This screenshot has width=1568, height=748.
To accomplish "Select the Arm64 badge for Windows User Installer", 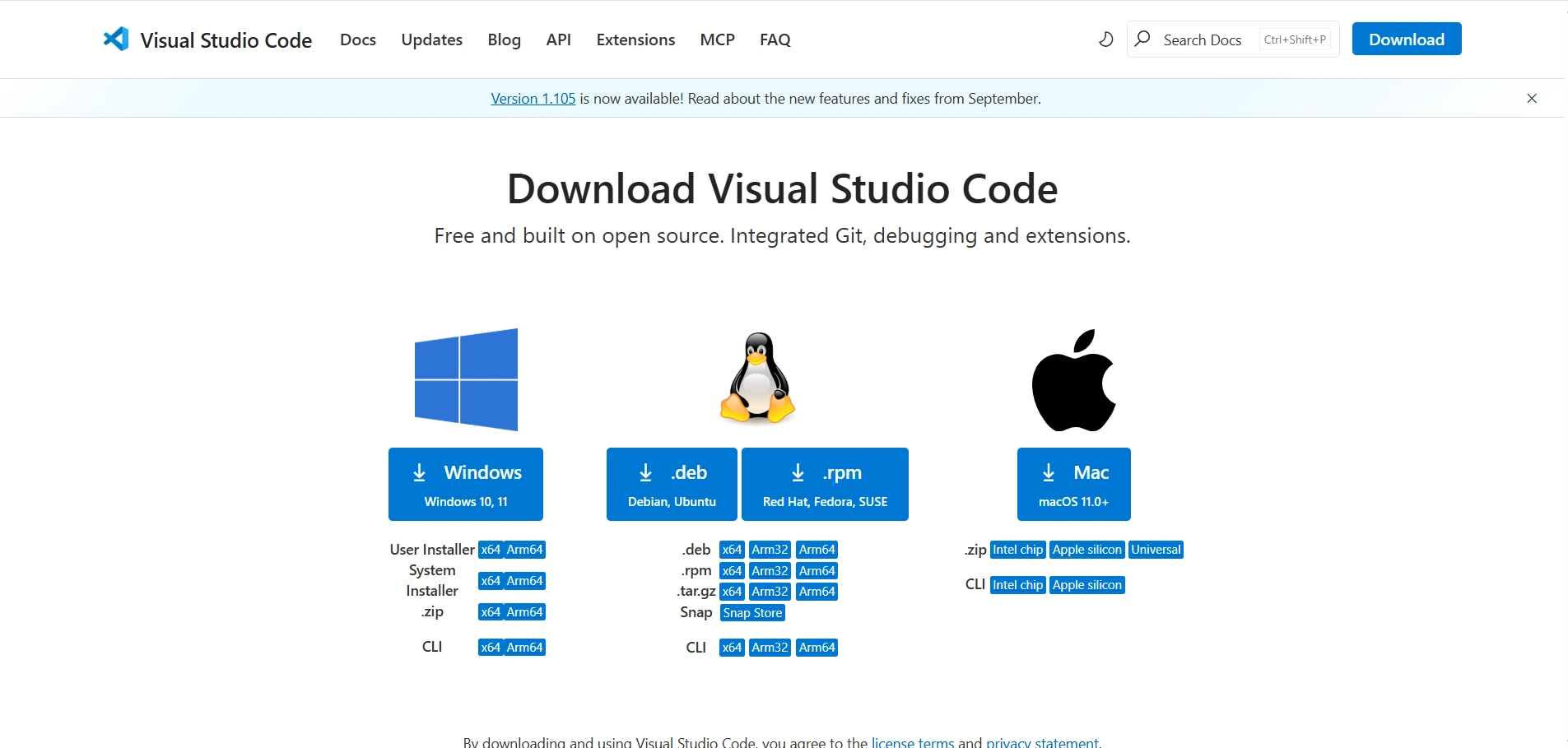I will [x=524, y=549].
